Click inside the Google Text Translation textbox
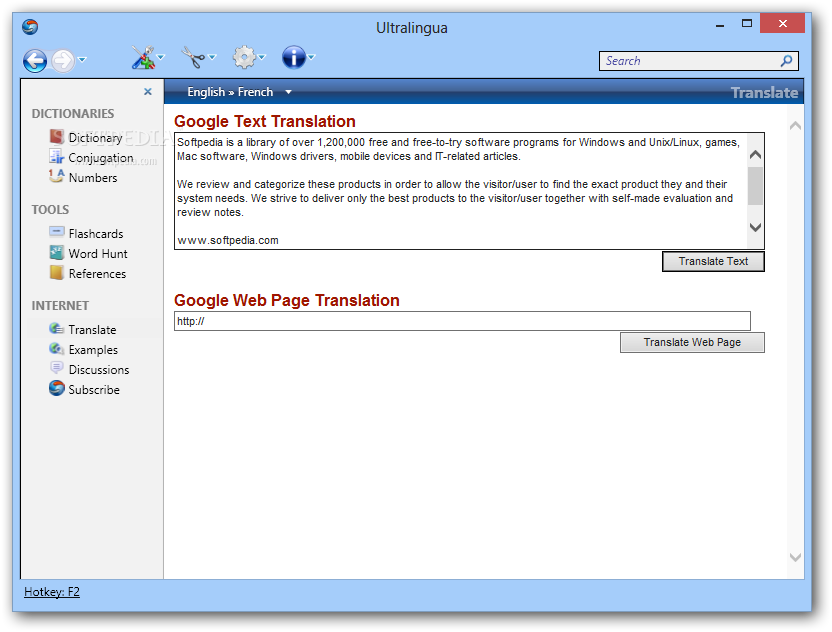The height and width of the screenshot is (632, 832). coord(461,191)
